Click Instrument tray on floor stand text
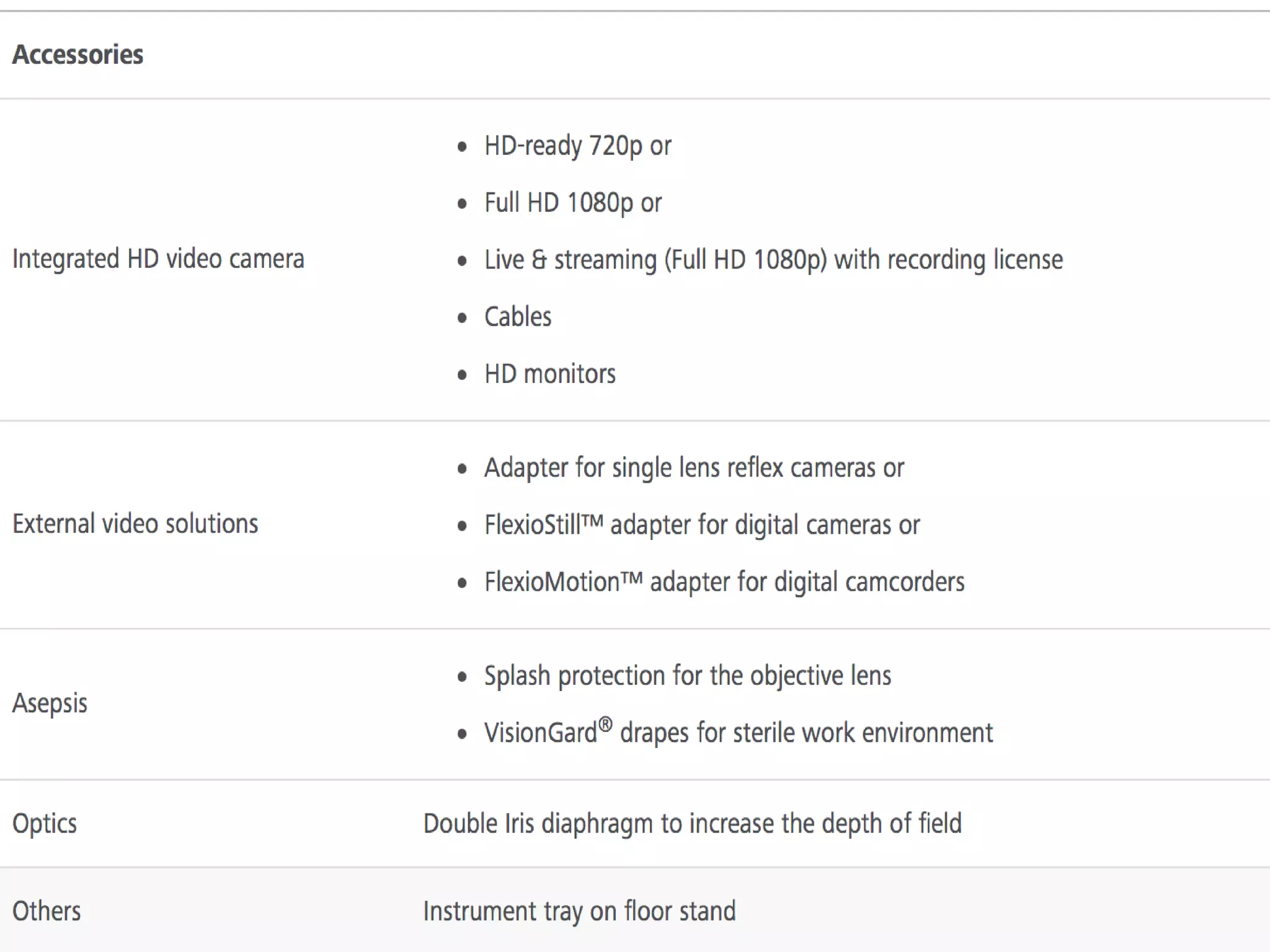Image resolution: width=1270 pixels, height=952 pixels. click(x=579, y=911)
